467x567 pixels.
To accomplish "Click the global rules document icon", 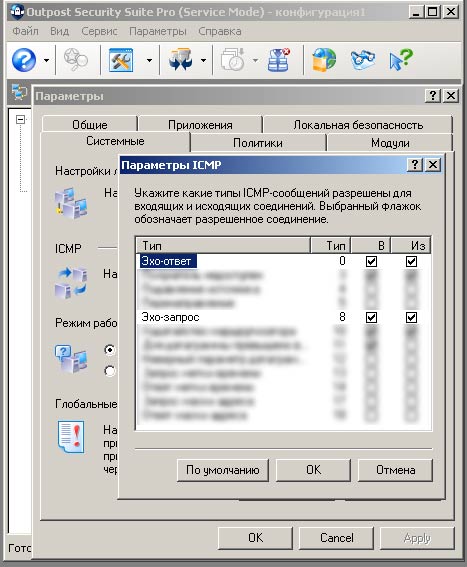I will coord(71,437).
